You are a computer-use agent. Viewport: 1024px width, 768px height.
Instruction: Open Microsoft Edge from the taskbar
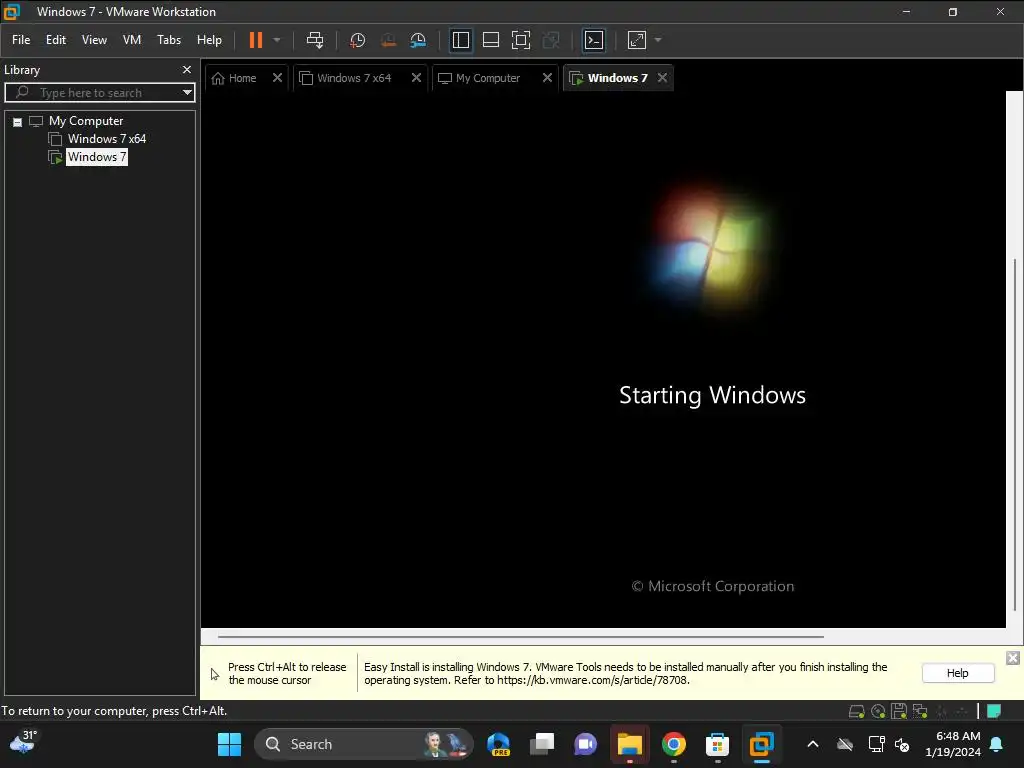pyautogui.click(x=498, y=744)
